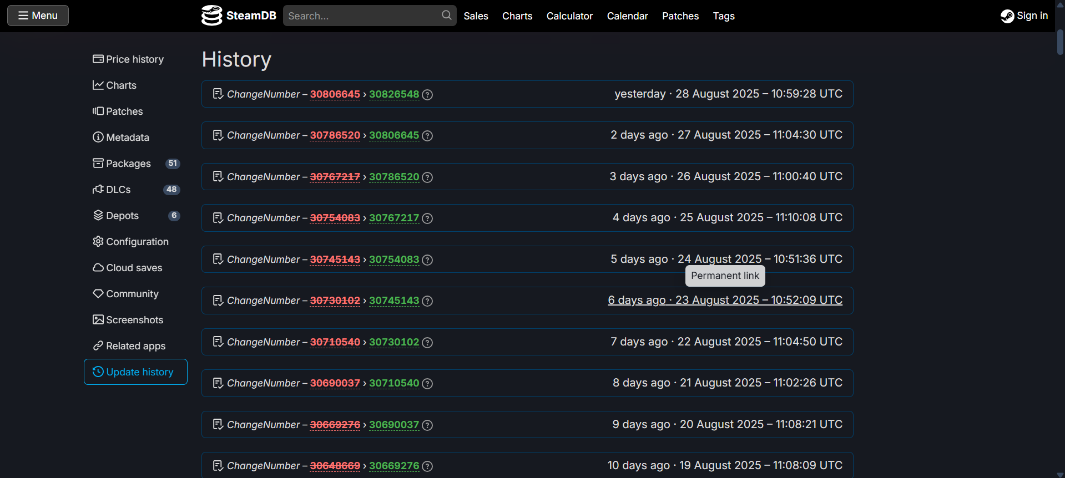Image resolution: width=1065 pixels, height=478 pixels.
Task: Go to the Sales menu item
Action: click(476, 16)
